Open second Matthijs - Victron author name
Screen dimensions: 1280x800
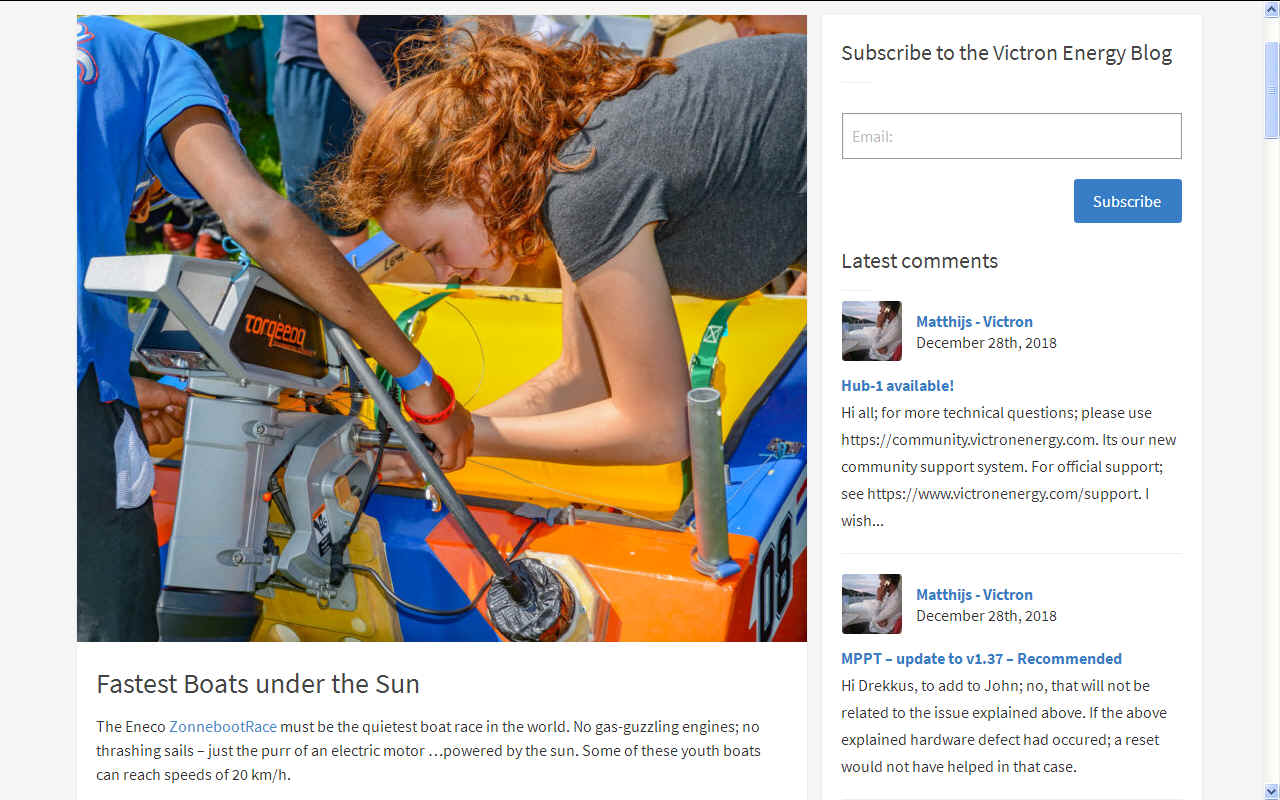click(974, 594)
